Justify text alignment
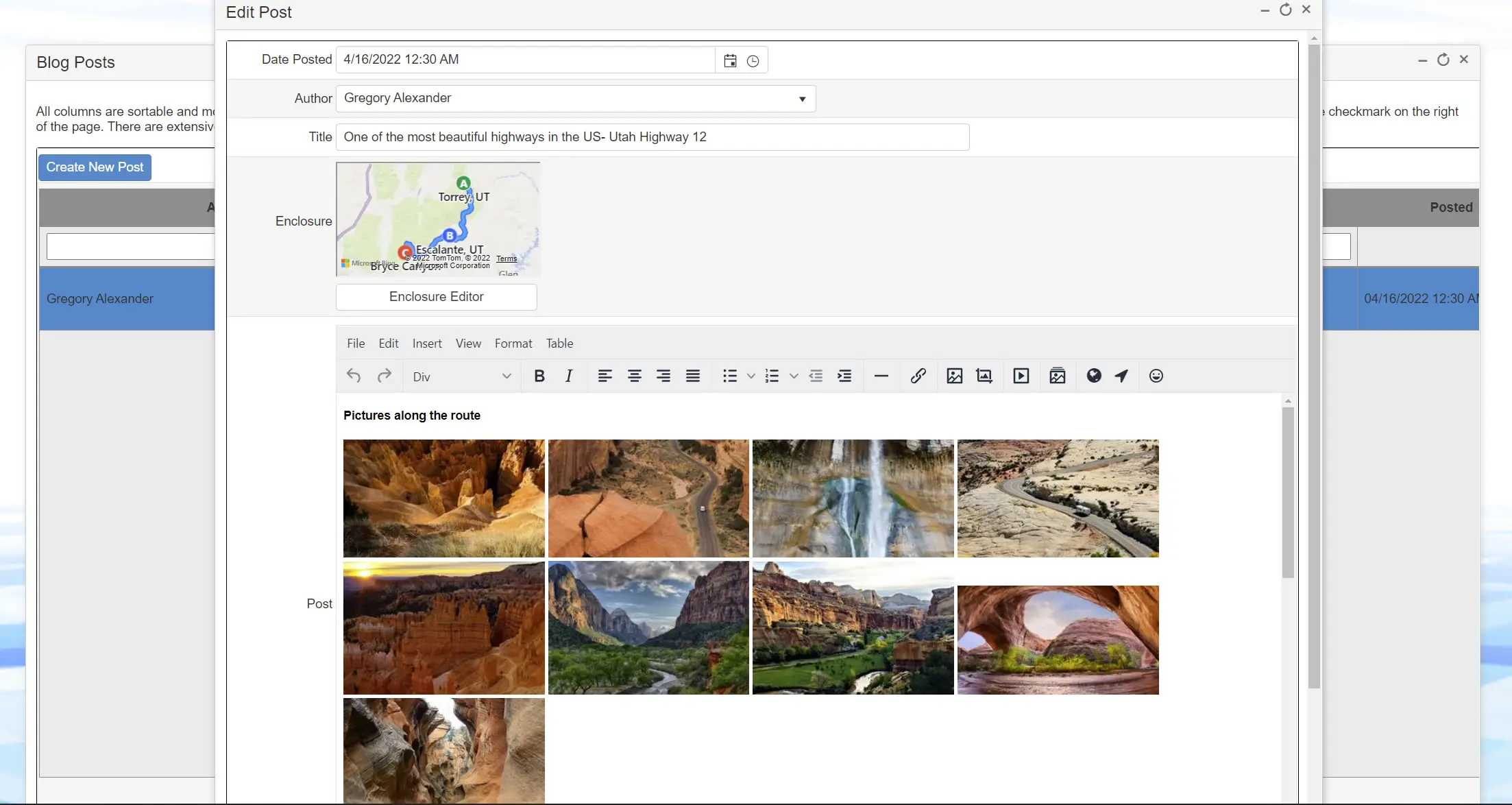The width and height of the screenshot is (1512, 805). click(x=693, y=376)
